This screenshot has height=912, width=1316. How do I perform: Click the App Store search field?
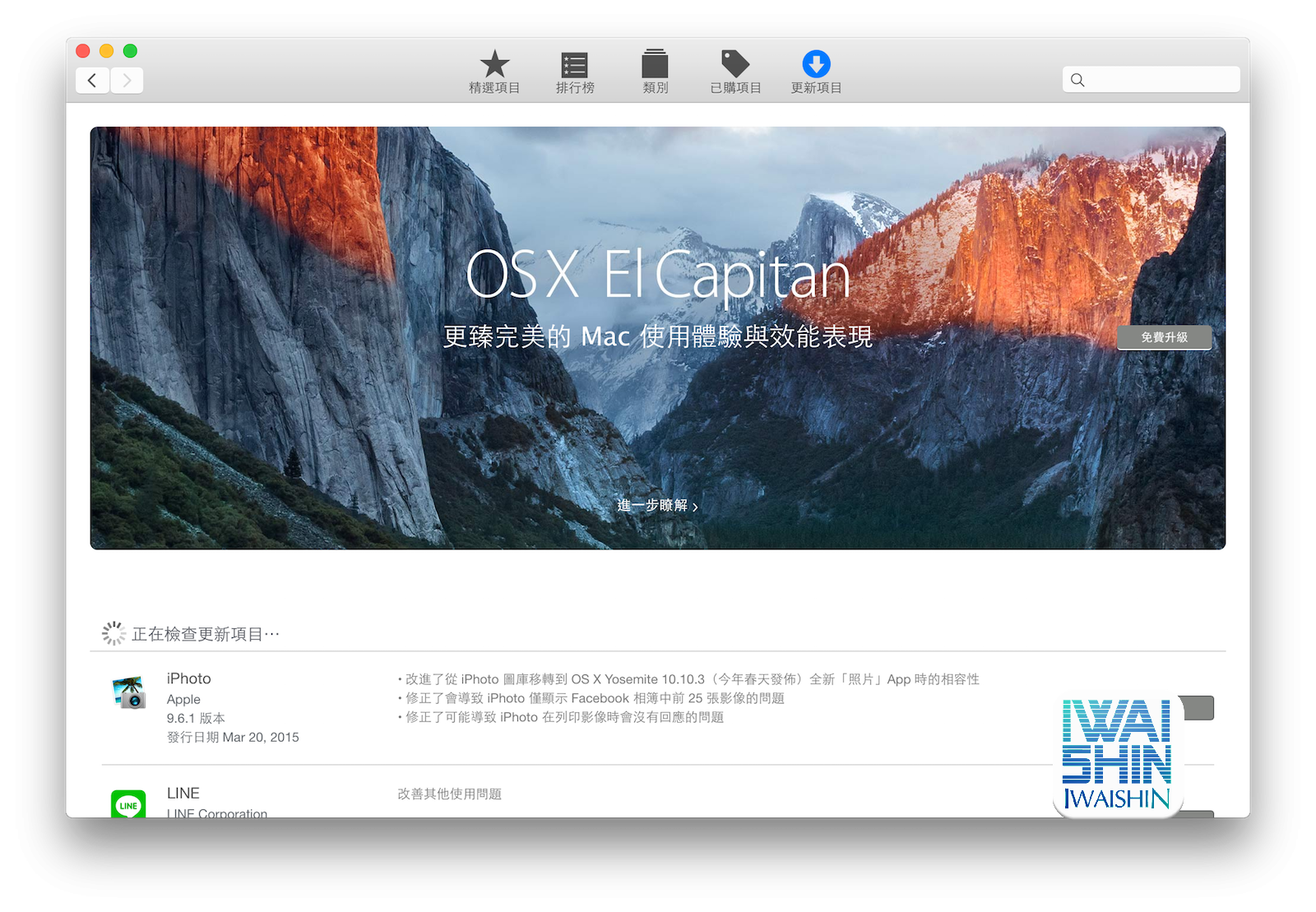pyautogui.click(x=1151, y=80)
